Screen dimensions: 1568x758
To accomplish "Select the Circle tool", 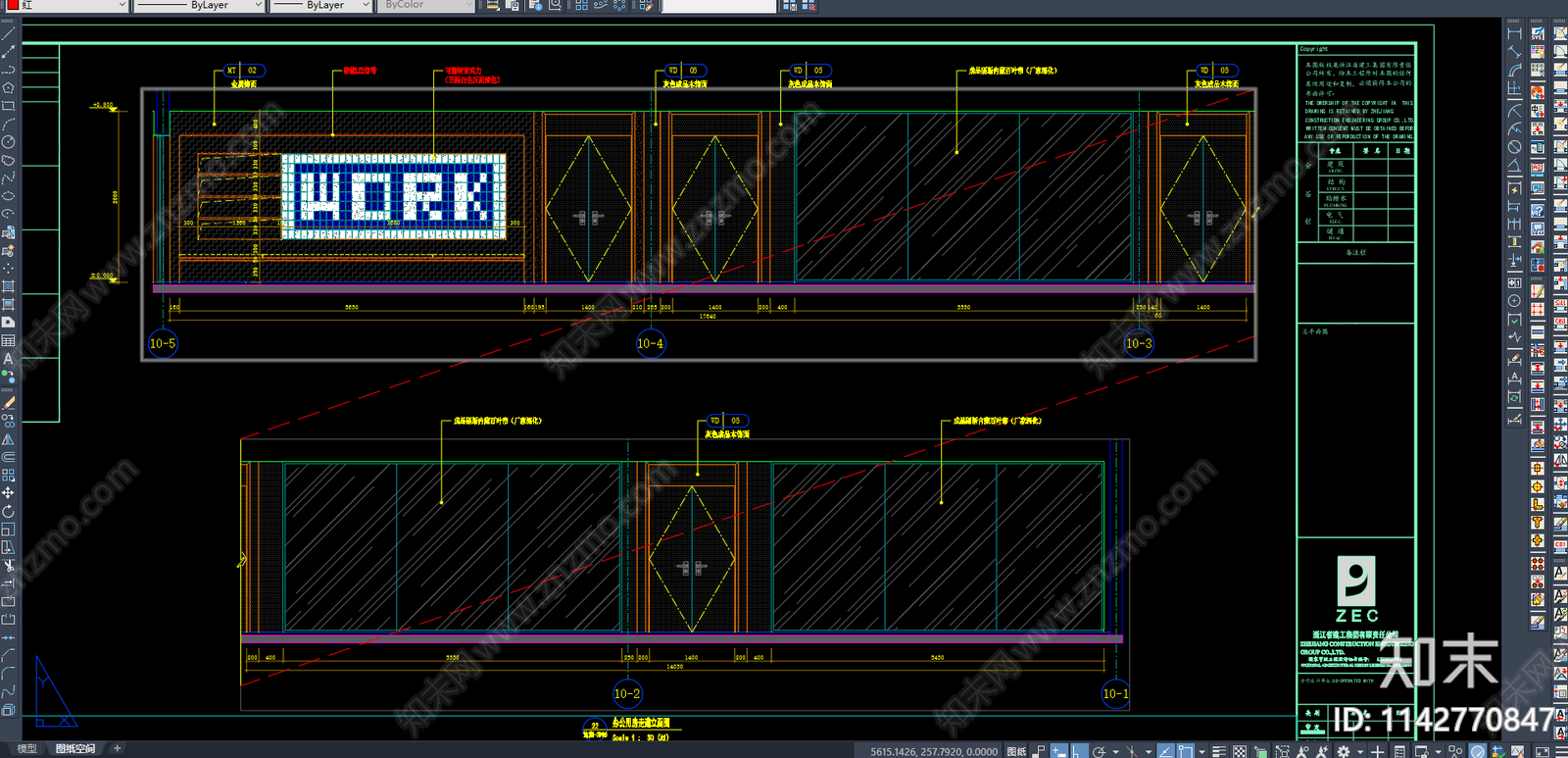I will (8, 141).
